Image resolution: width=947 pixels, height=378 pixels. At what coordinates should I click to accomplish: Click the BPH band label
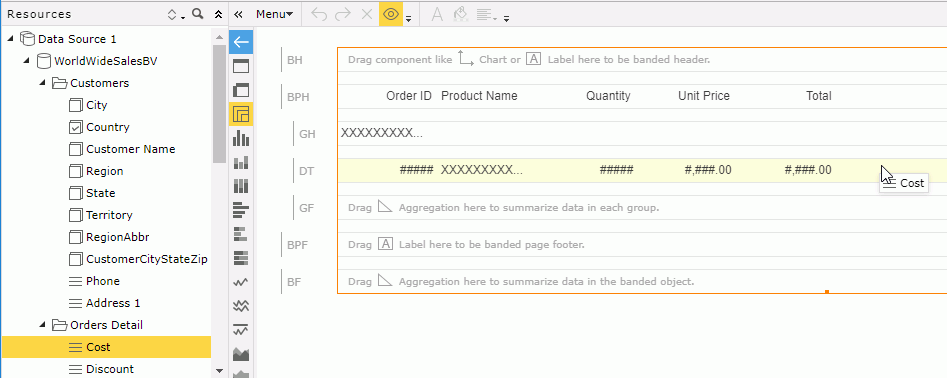[x=298, y=96]
